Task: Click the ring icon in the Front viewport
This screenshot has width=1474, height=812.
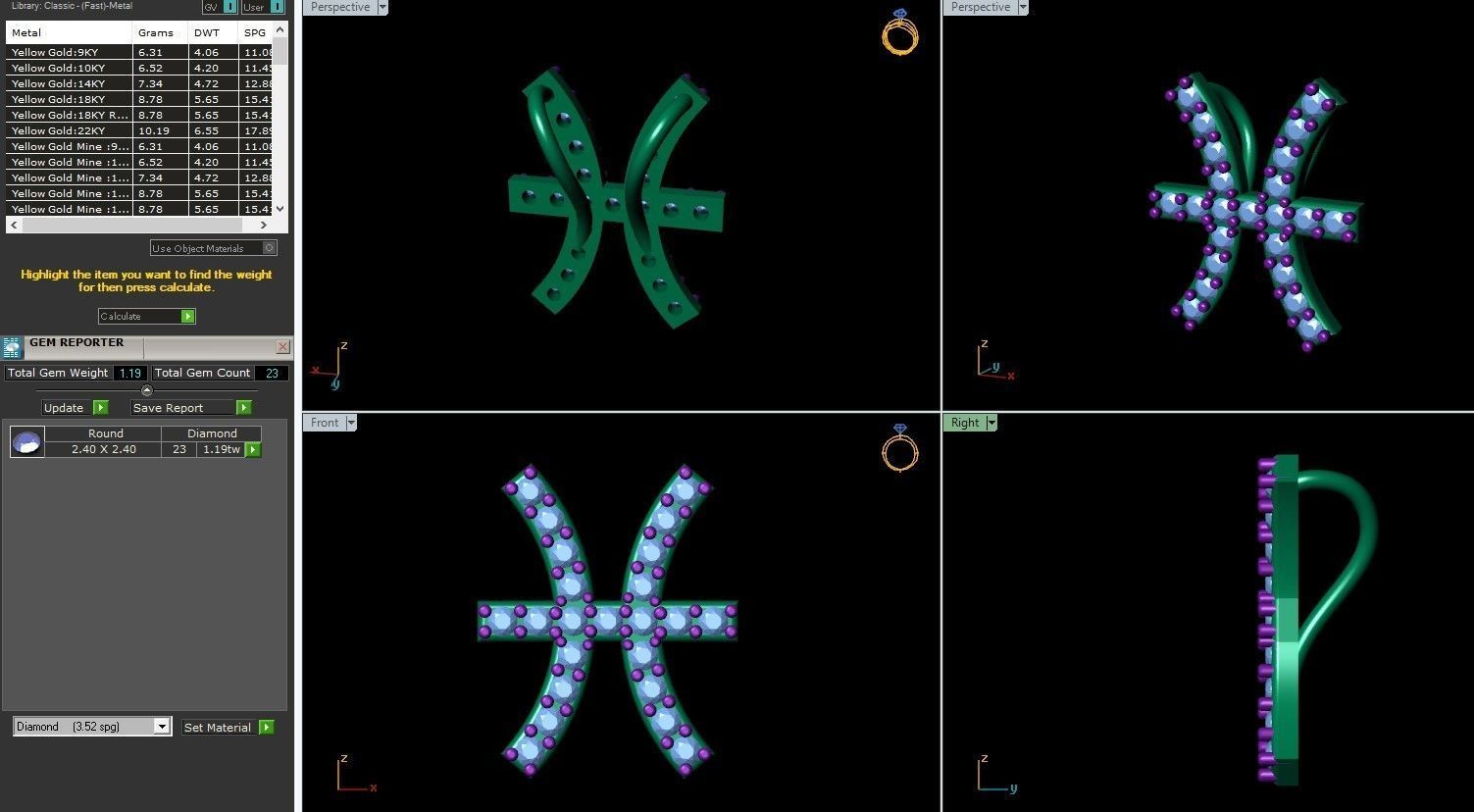Action: (899, 448)
